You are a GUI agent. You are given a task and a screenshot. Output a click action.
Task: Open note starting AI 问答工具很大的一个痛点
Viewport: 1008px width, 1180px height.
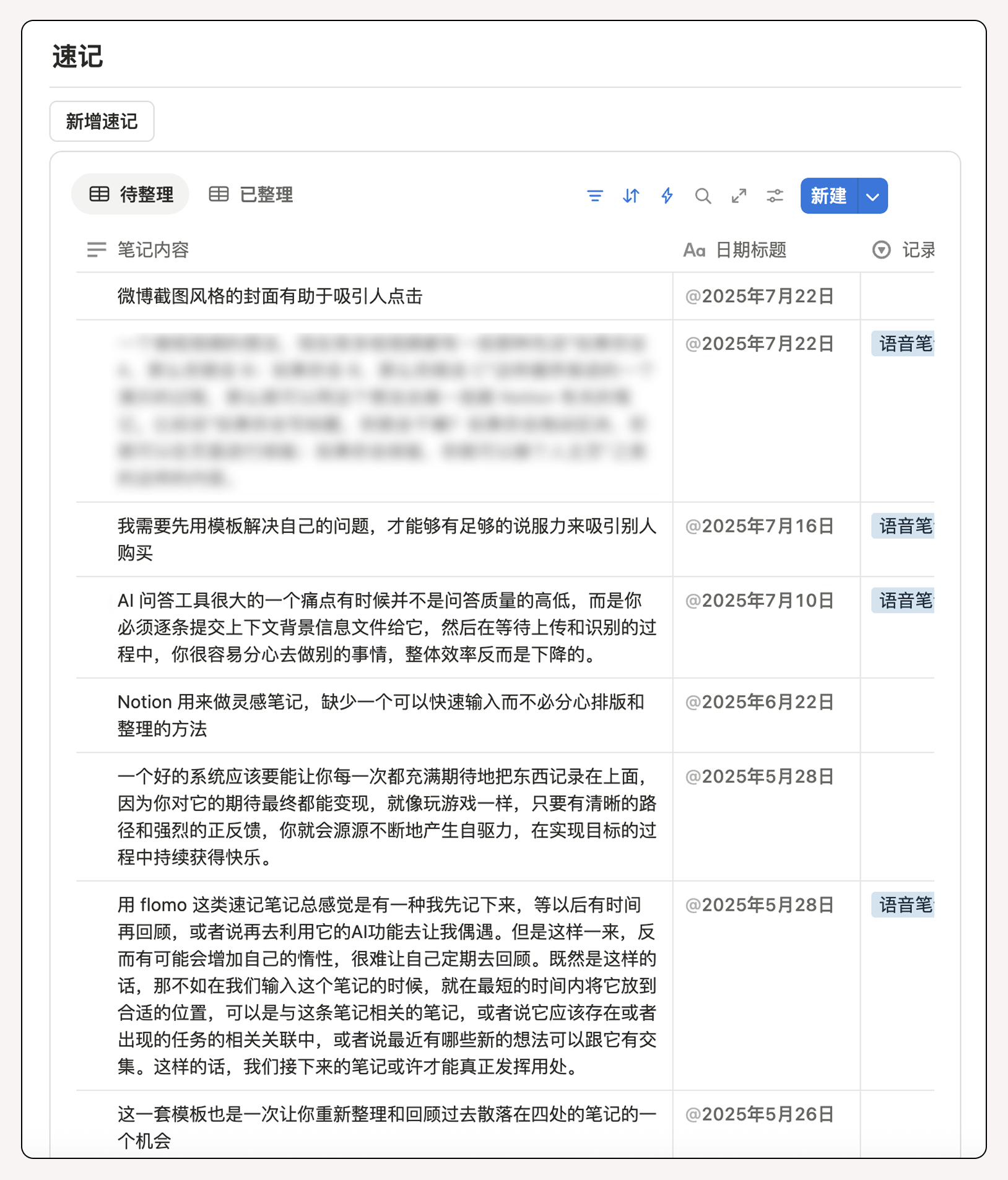(x=387, y=627)
